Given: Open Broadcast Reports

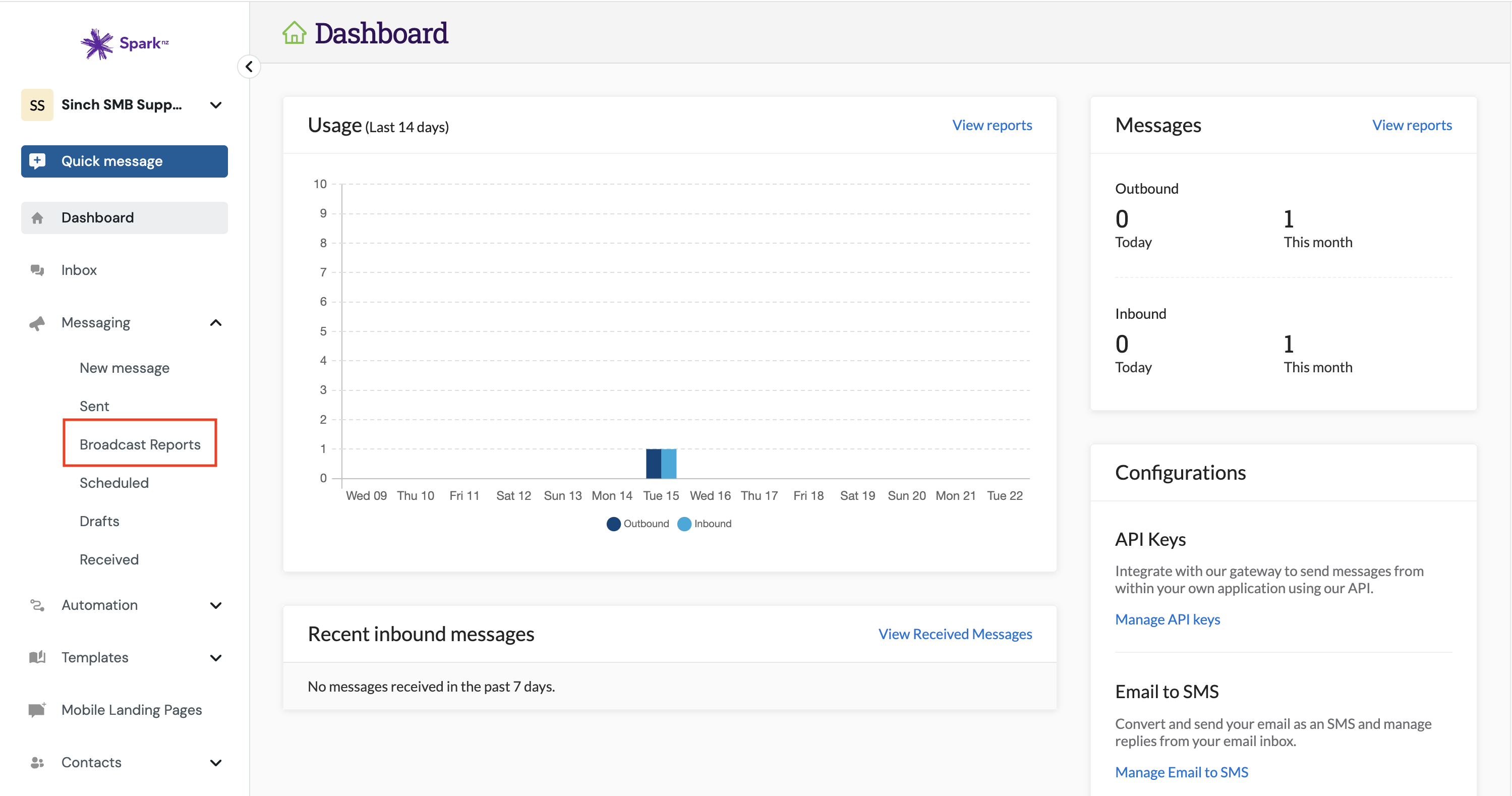Looking at the screenshot, I should point(140,444).
